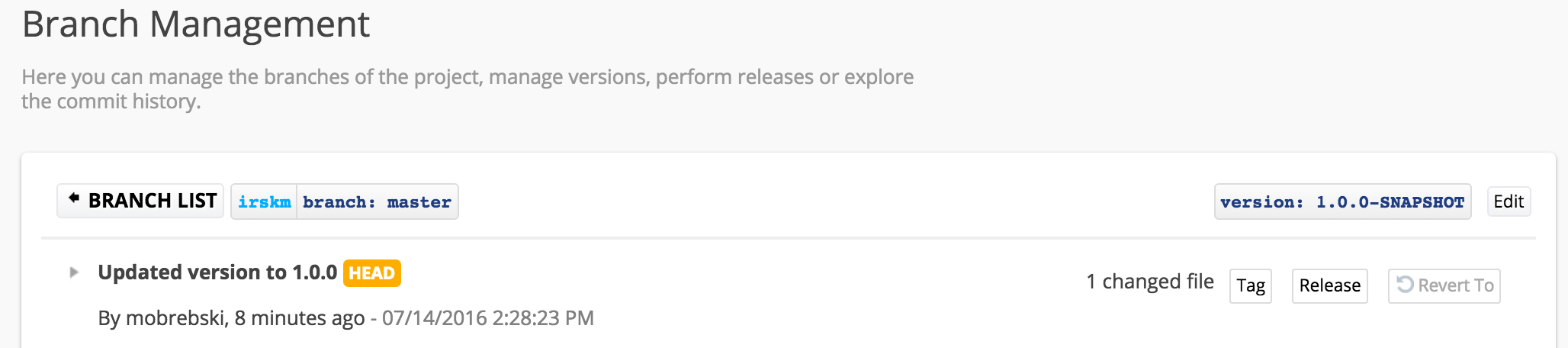The width and height of the screenshot is (1568, 348).
Task: Open the irskm project link
Action: pyautogui.click(x=264, y=202)
